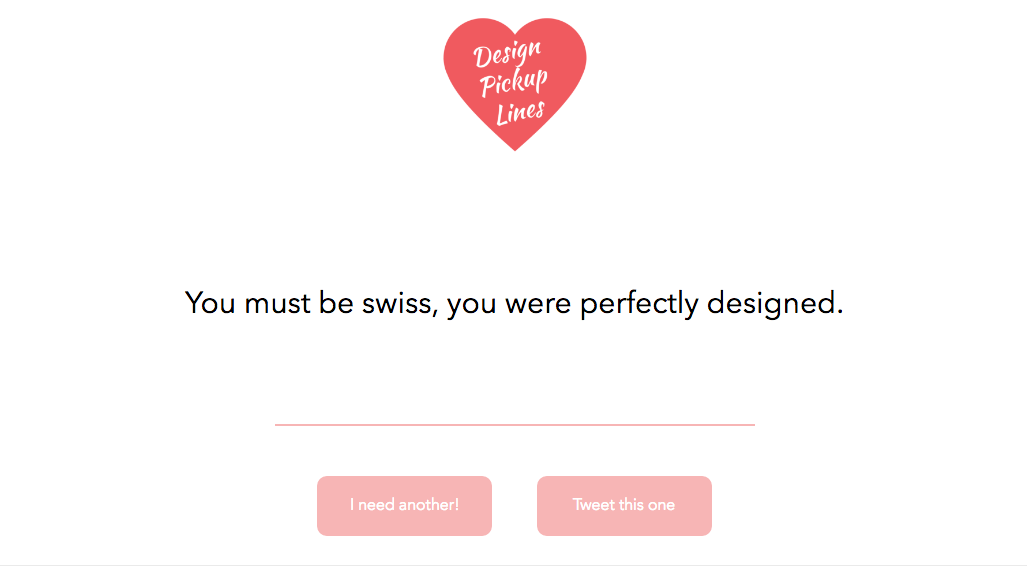Image resolution: width=1027 pixels, height=566 pixels.
Task: Click the Design Pickup Lines heart logo
Action: point(514,84)
